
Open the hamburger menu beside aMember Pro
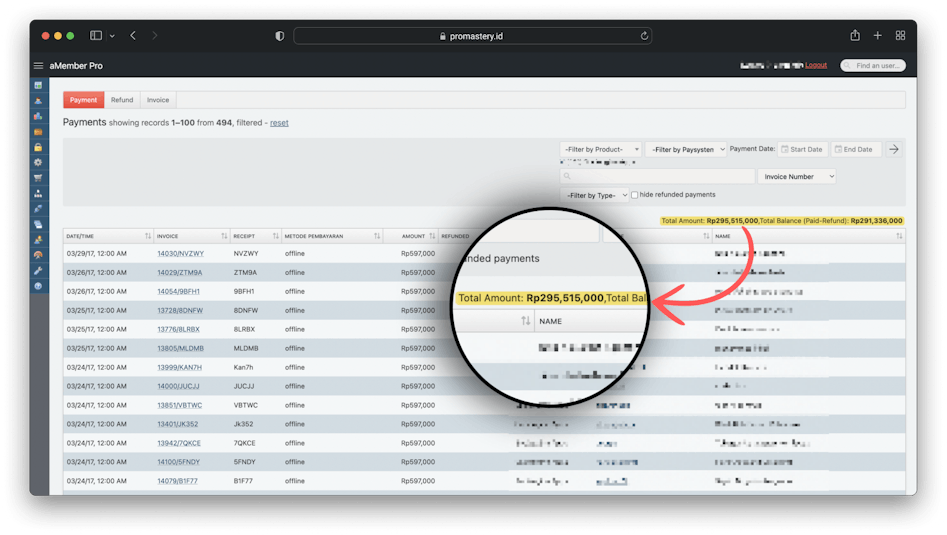[38, 66]
